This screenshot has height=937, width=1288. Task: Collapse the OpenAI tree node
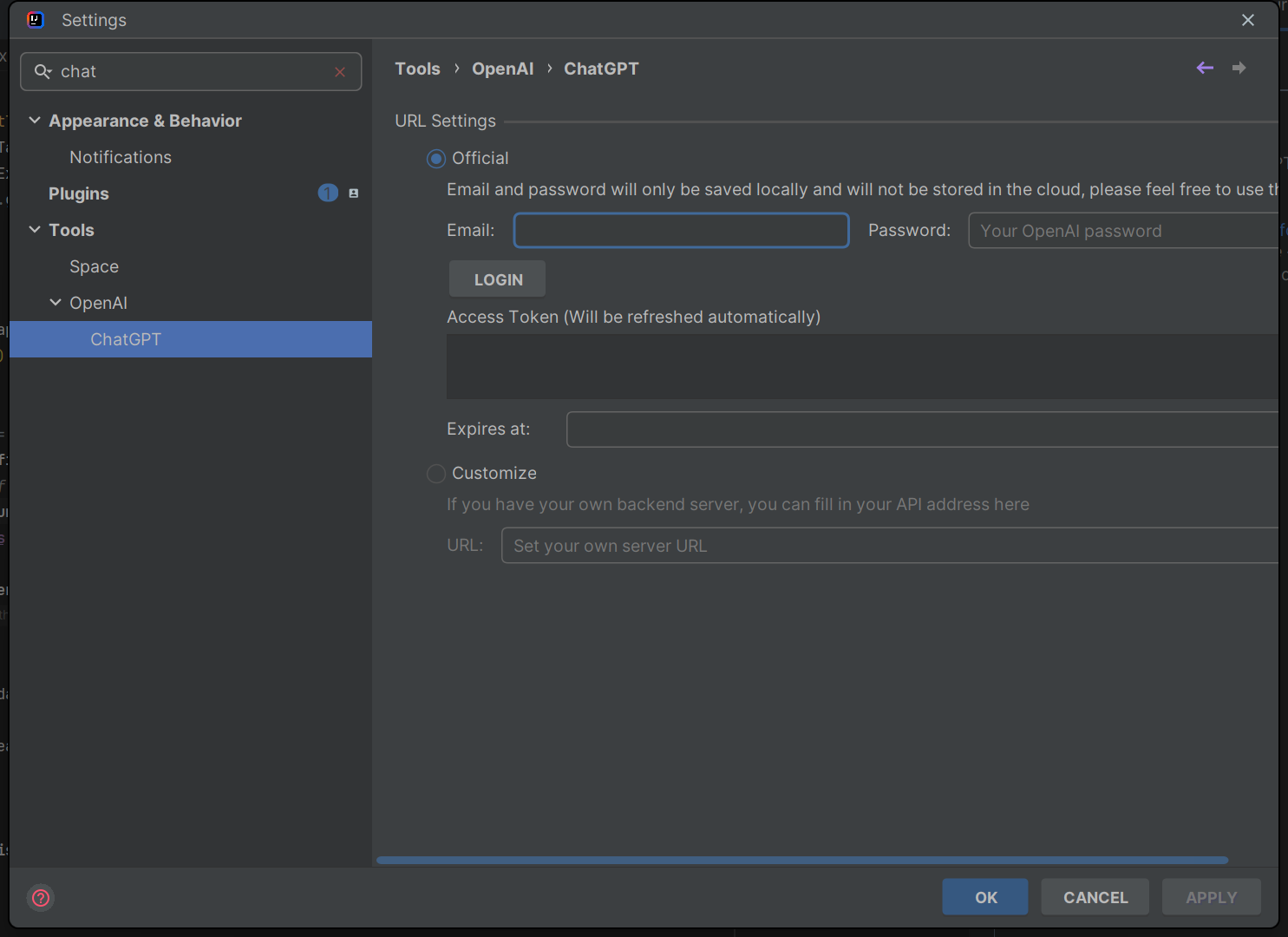[56, 303]
